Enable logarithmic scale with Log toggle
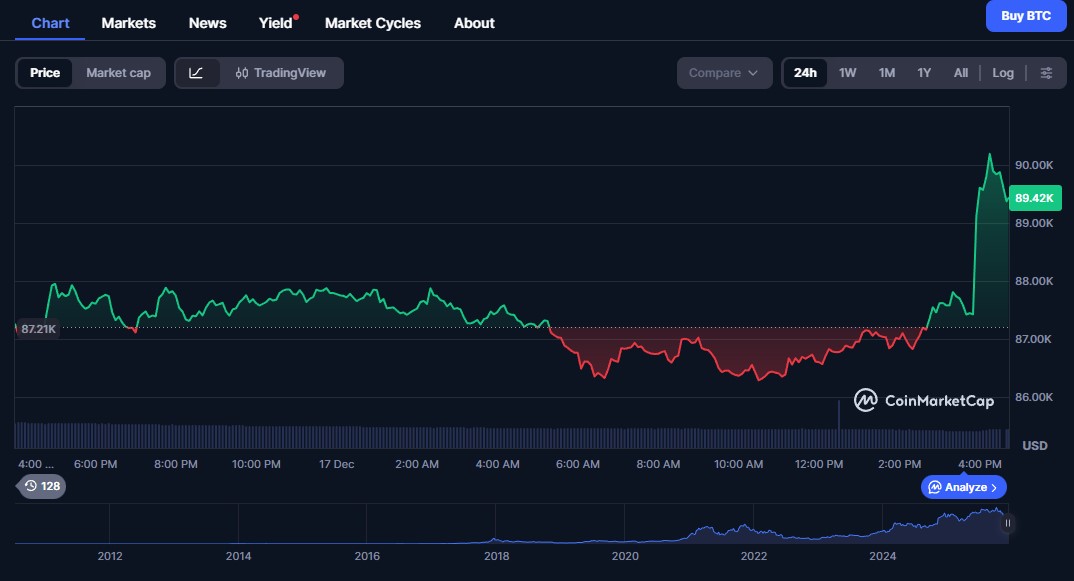The width and height of the screenshot is (1074, 581). tap(1003, 72)
